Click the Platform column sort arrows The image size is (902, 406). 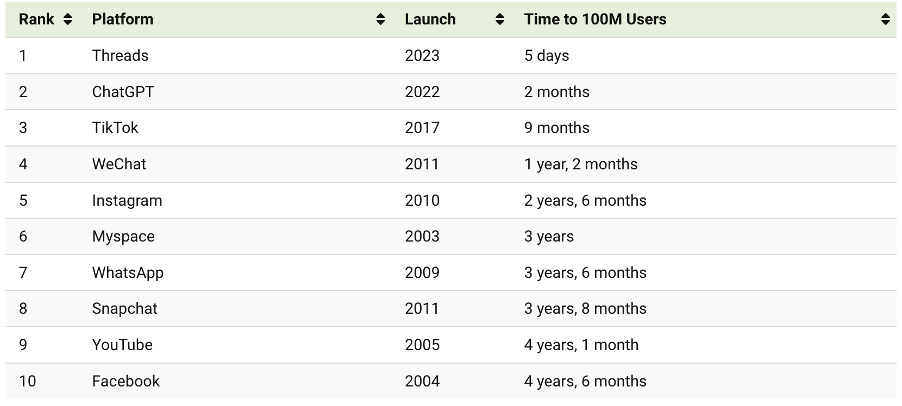point(380,19)
